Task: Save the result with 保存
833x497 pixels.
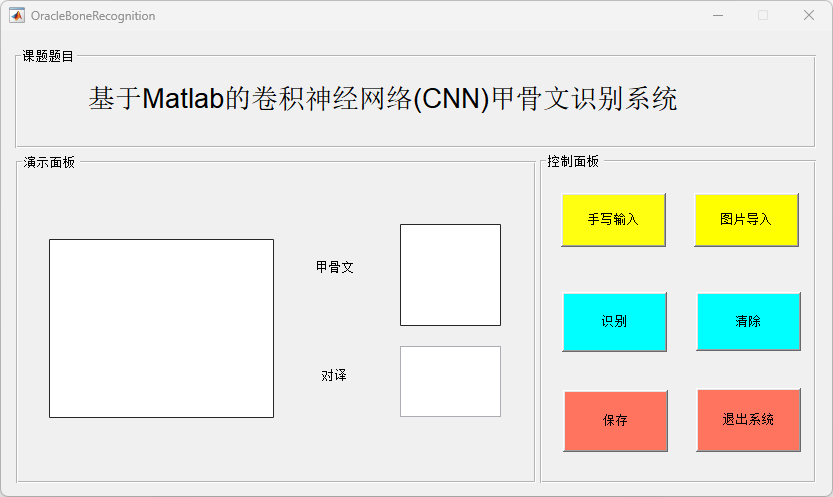Action: point(615,421)
